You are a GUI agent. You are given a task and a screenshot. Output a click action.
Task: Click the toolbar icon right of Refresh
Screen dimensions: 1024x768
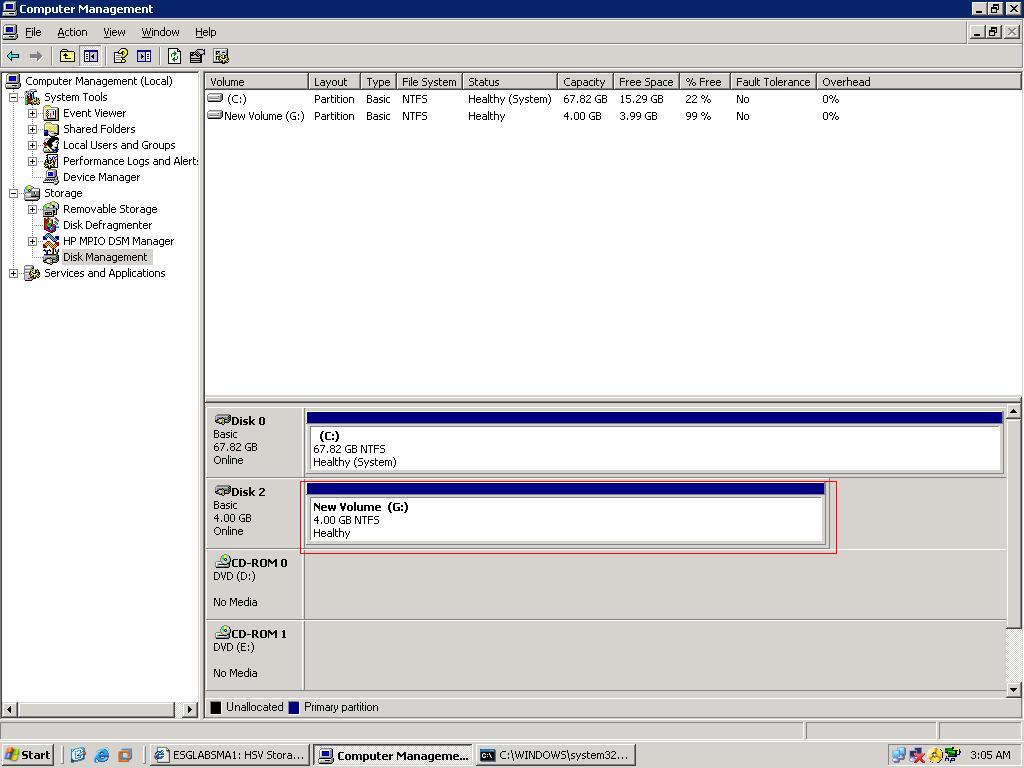coord(197,56)
